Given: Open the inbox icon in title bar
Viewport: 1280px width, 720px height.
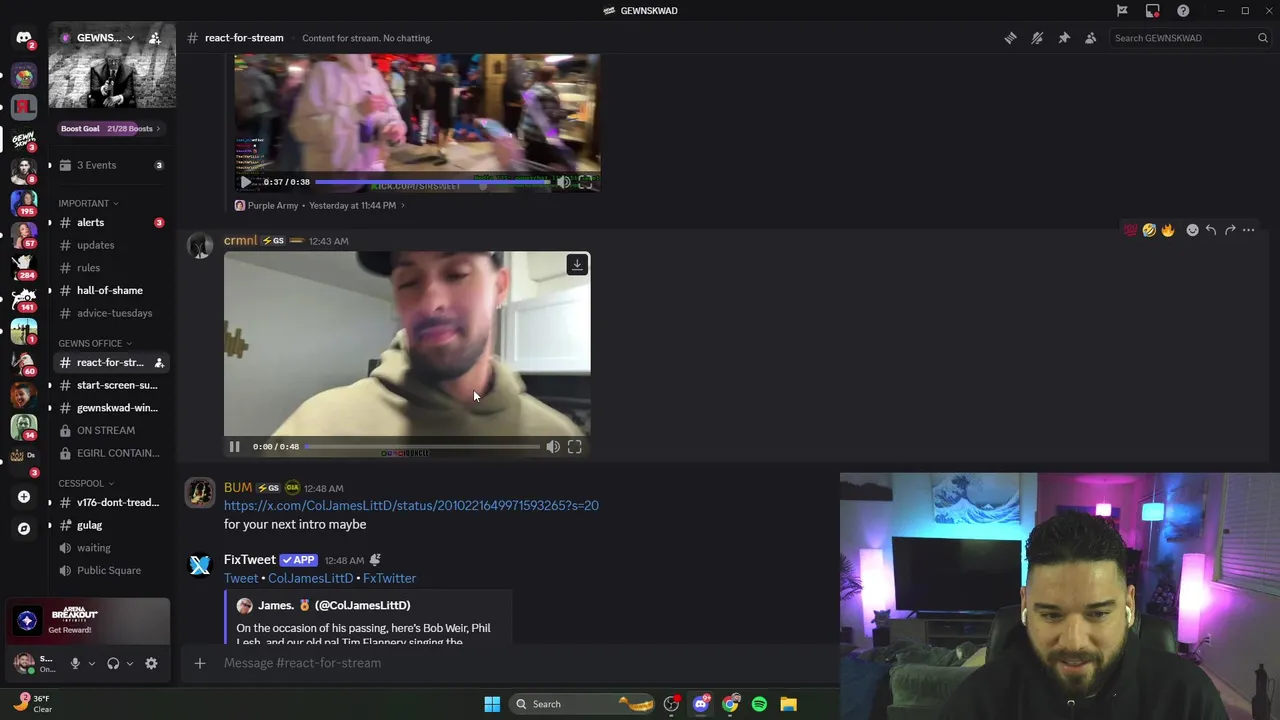Looking at the screenshot, I should point(1153,11).
